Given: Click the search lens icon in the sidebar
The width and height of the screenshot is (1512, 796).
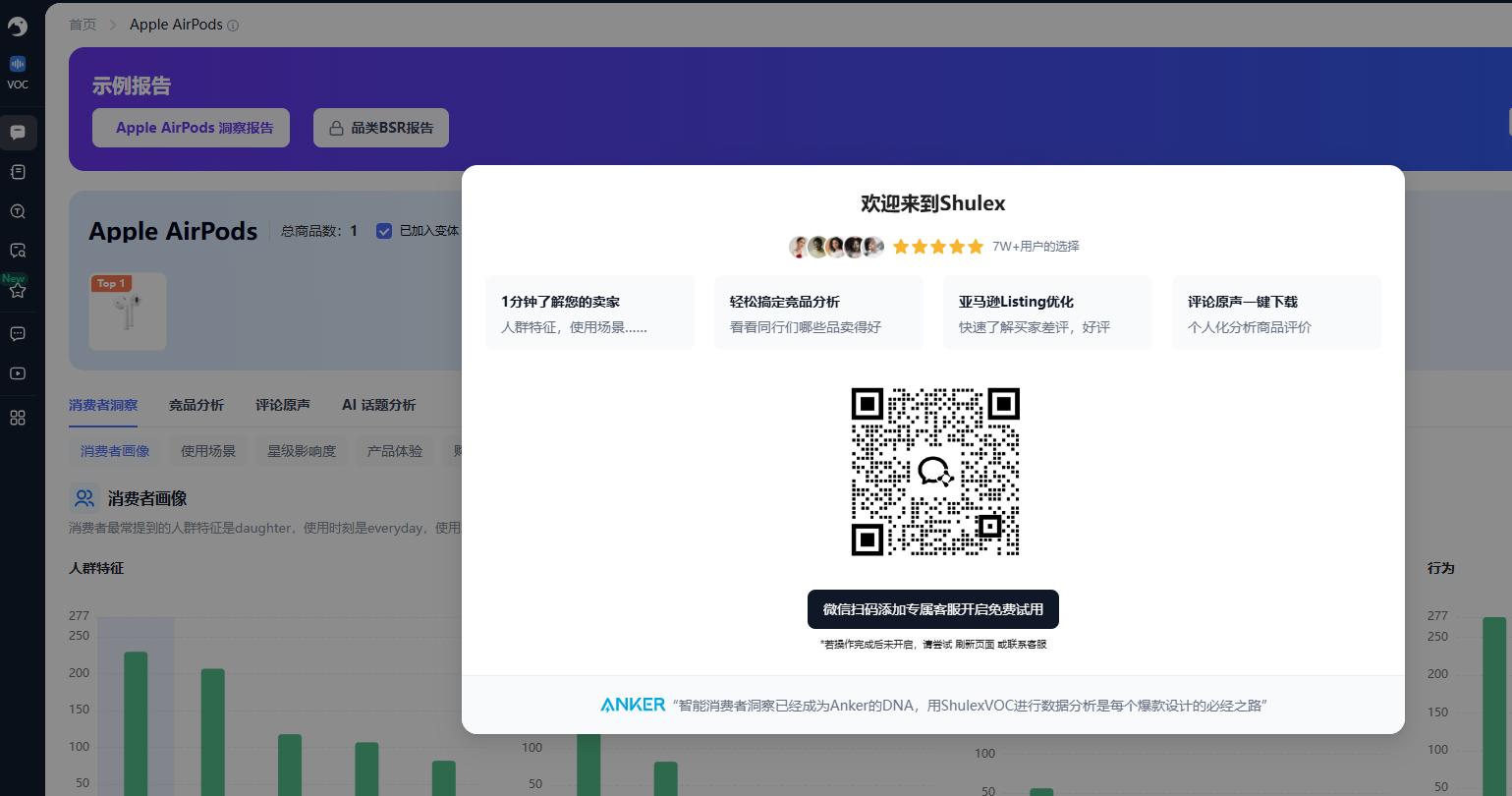Looking at the screenshot, I should pyautogui.click(x=18, y=210).
